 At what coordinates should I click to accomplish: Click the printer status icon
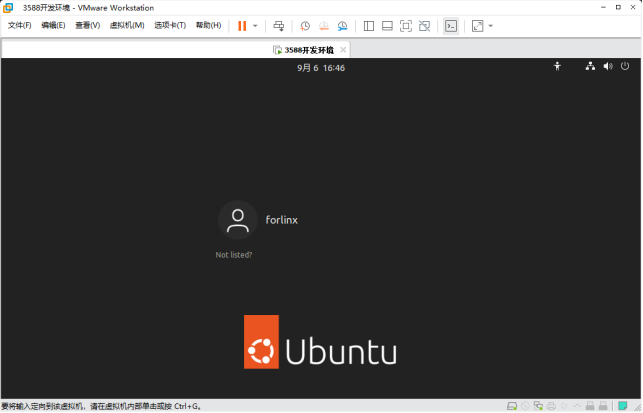coord(551,406)
